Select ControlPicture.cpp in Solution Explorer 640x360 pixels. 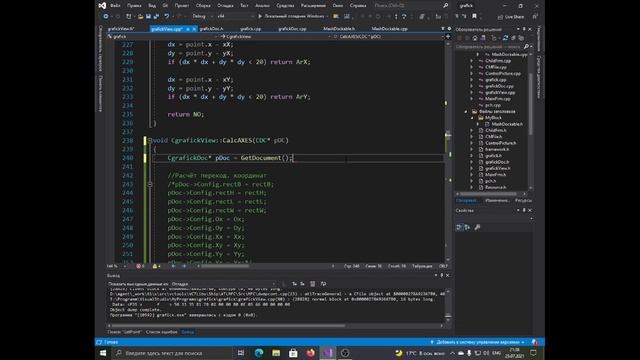[x=503, y=73]
